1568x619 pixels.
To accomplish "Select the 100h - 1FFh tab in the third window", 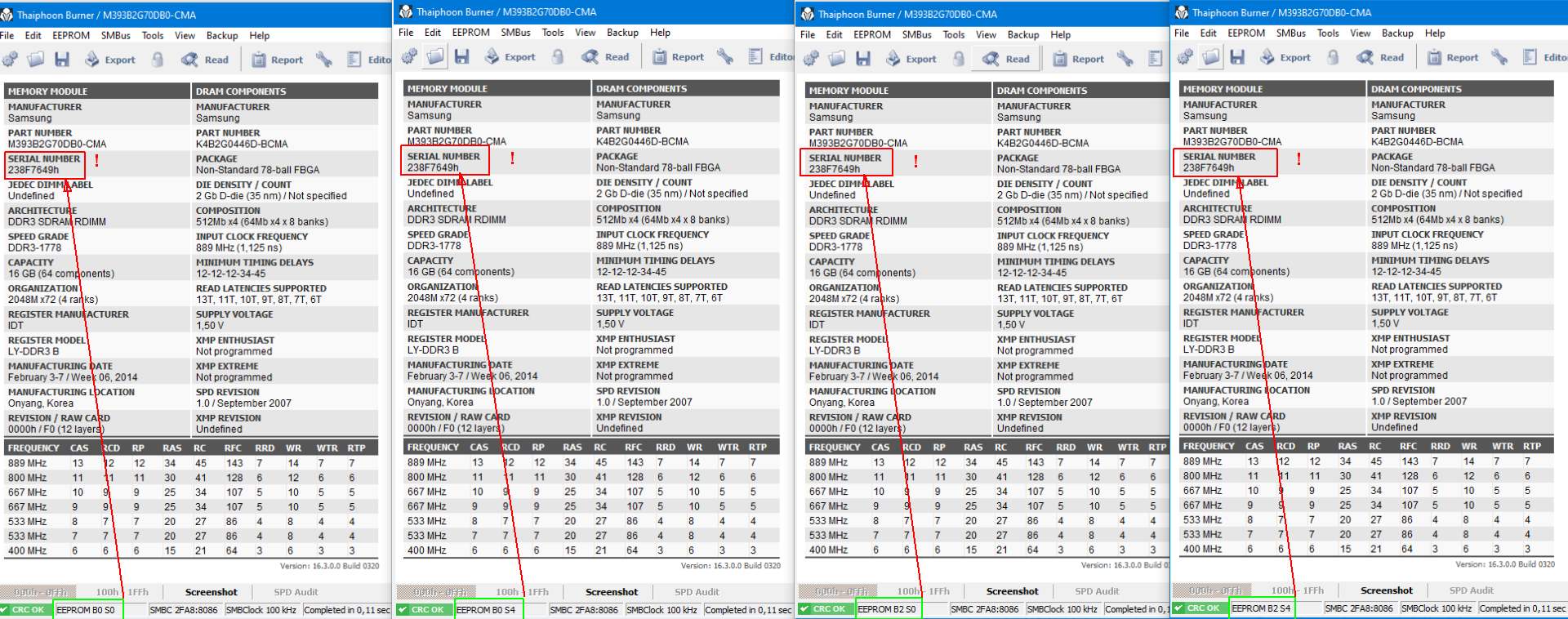I will point(923,591).
